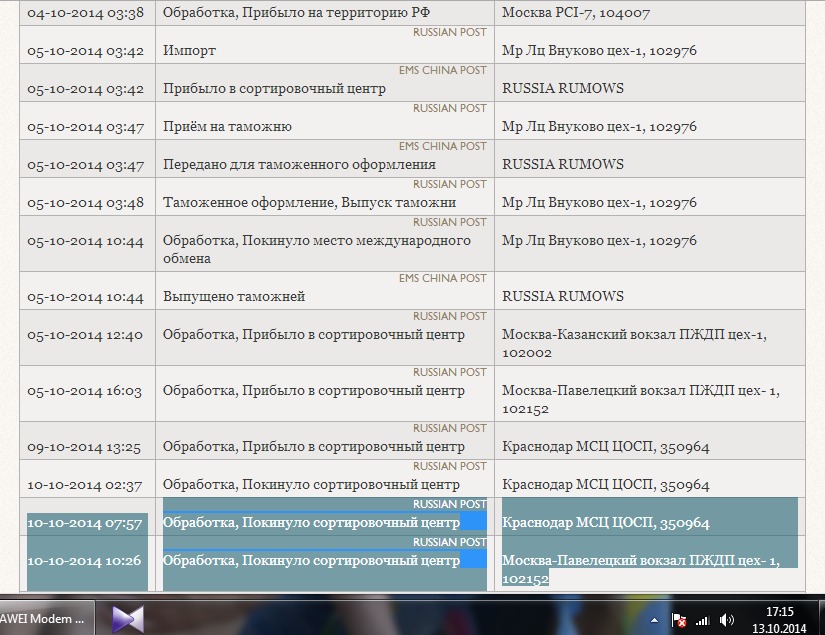
Task: Click the 'Выпущено таможней' status cell
Action: pos(234,296)
